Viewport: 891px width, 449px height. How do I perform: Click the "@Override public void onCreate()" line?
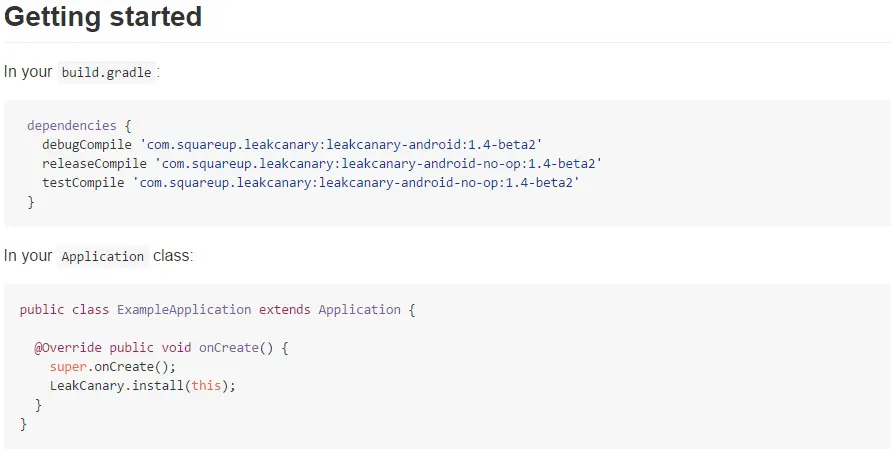pyautogui.click(x=161, y=348)
